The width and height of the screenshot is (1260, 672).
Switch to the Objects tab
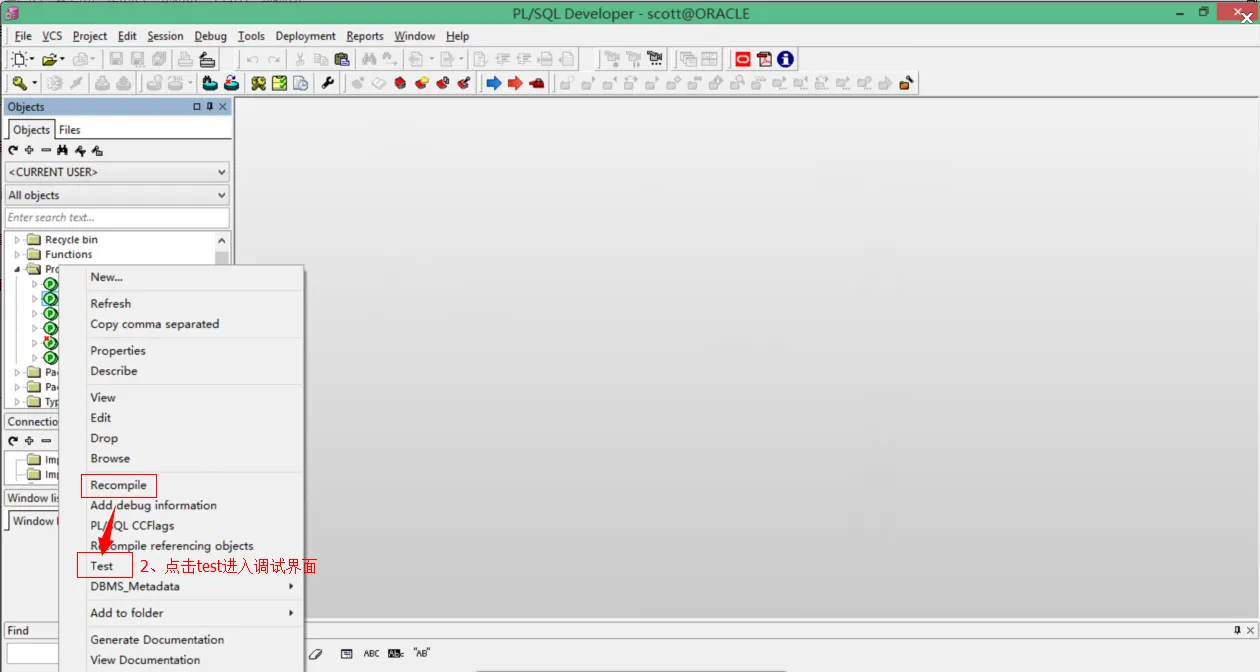[31, 130]
